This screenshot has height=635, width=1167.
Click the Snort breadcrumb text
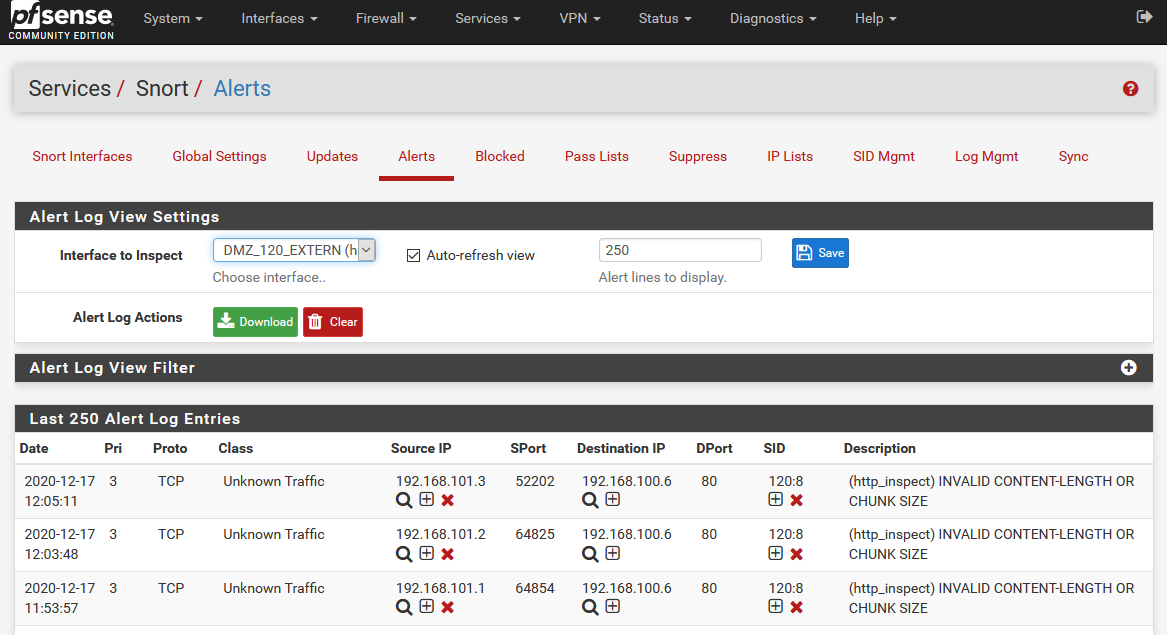click(x=162, y=89)
